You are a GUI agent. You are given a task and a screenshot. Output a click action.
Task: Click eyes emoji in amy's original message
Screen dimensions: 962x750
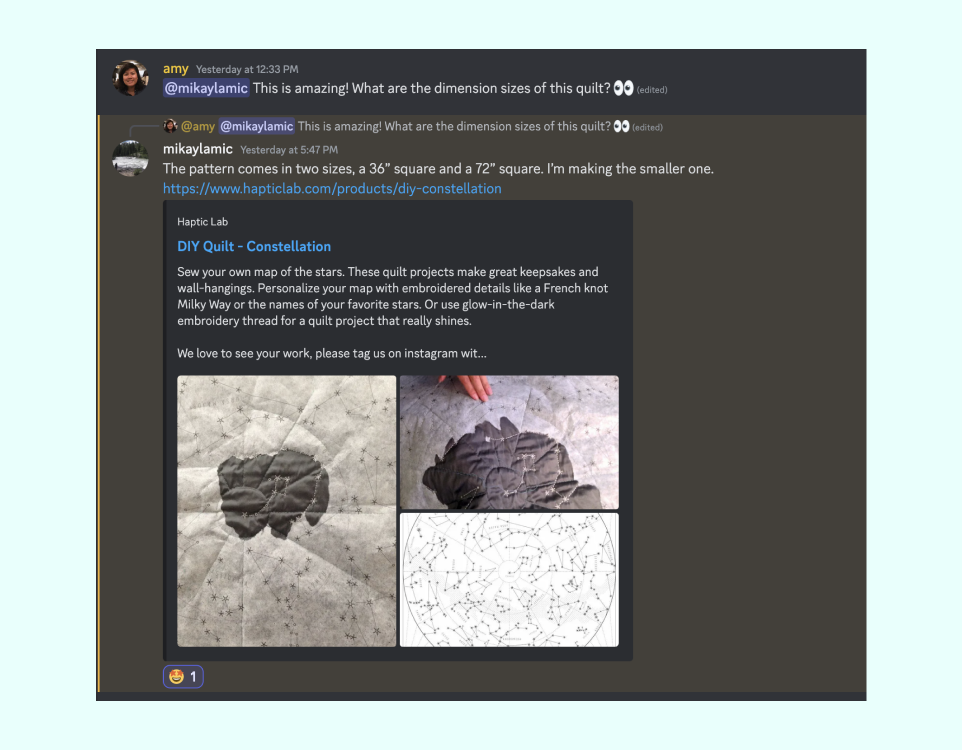[x=623, y=88]
